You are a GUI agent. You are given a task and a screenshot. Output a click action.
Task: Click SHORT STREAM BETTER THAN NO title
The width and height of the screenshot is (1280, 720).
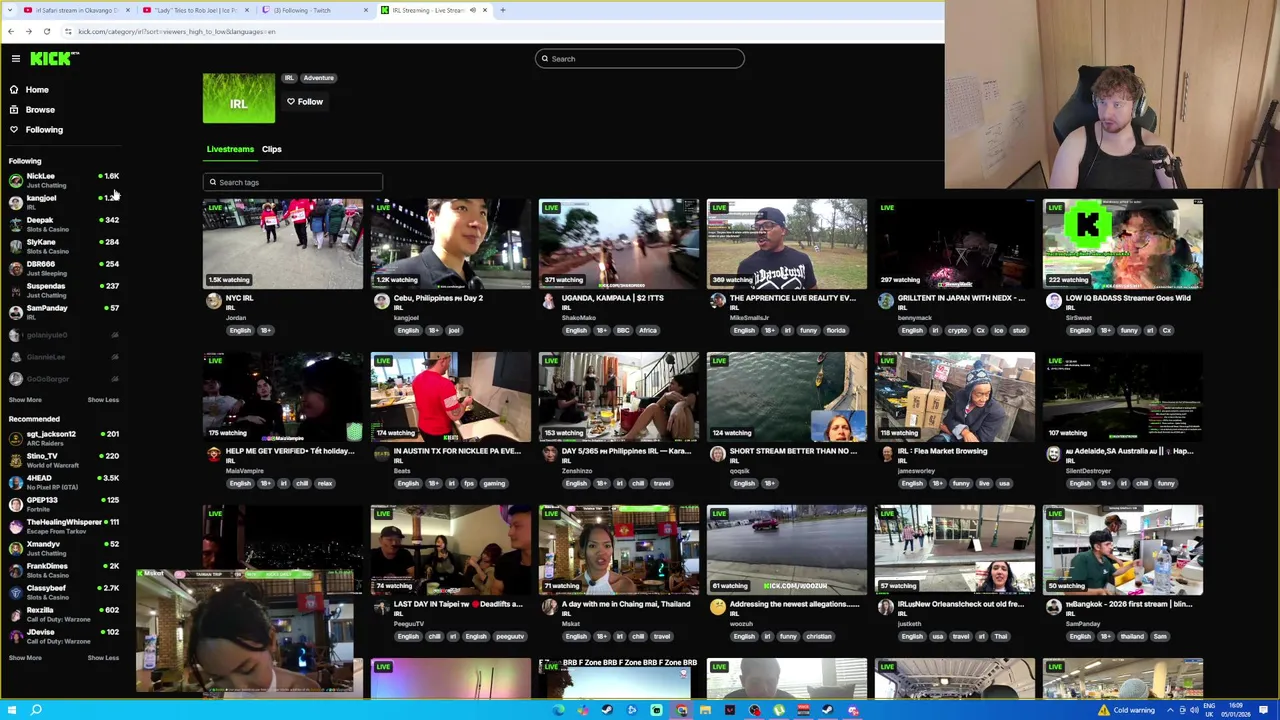pyautogui.click(x=793, y=451)
